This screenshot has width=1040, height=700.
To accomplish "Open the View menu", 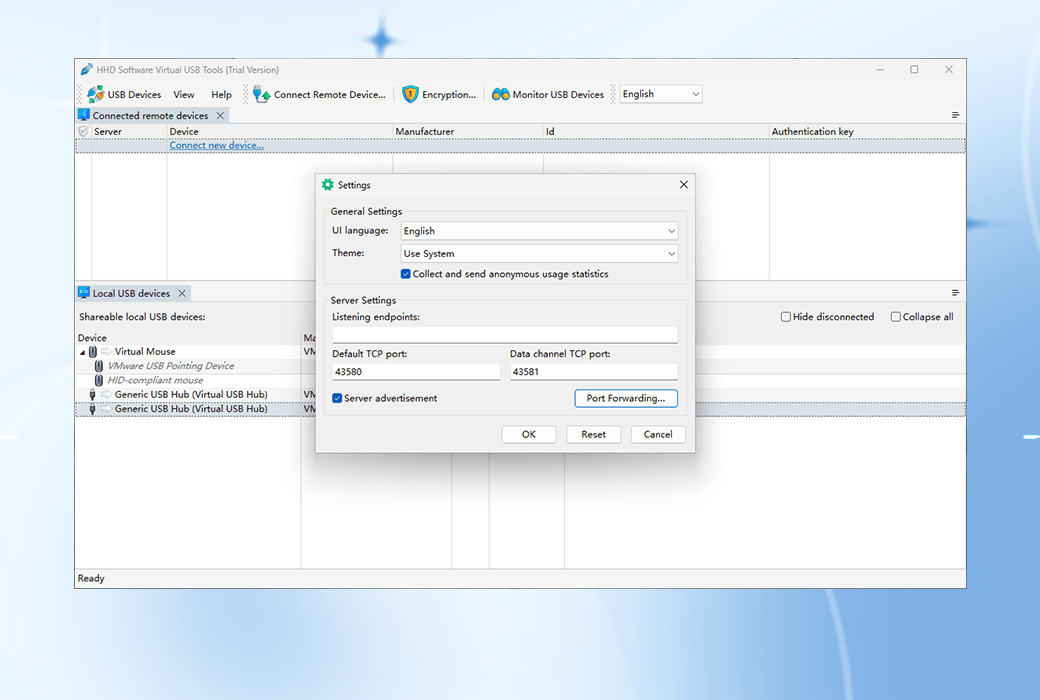I will 183,94.
